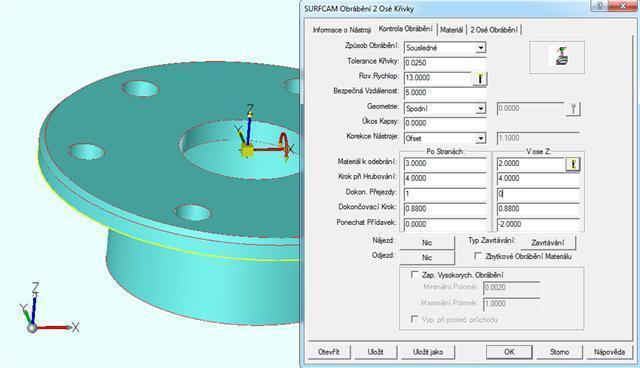The height and width of the screenshot is (368, 640).
Task: Toggle Vyp. při posled. průchodu checkbox
Action: coord(414,319)
